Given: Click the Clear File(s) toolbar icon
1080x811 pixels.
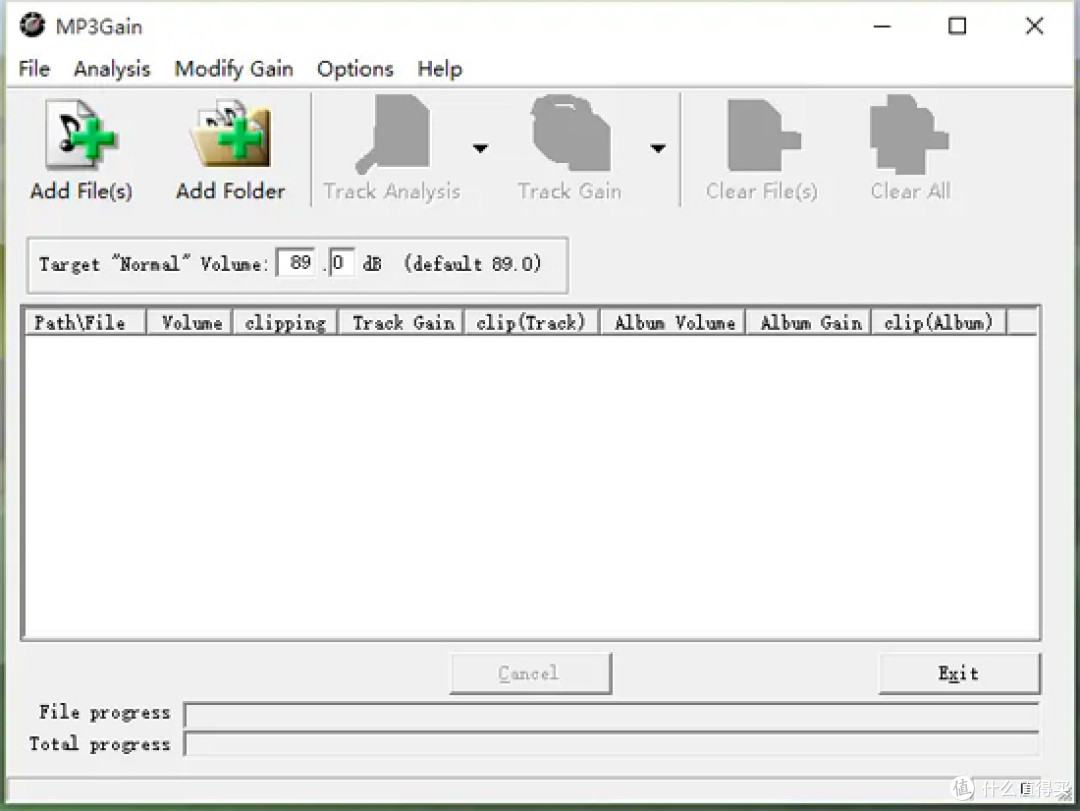Looking at the screenshot, I should [x=763, y=135].
